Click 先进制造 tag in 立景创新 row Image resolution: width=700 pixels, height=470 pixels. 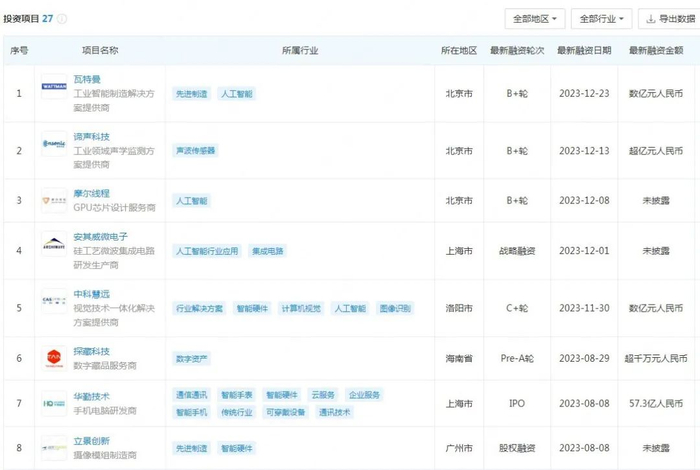pyautogui.click(x=192, y=448)
